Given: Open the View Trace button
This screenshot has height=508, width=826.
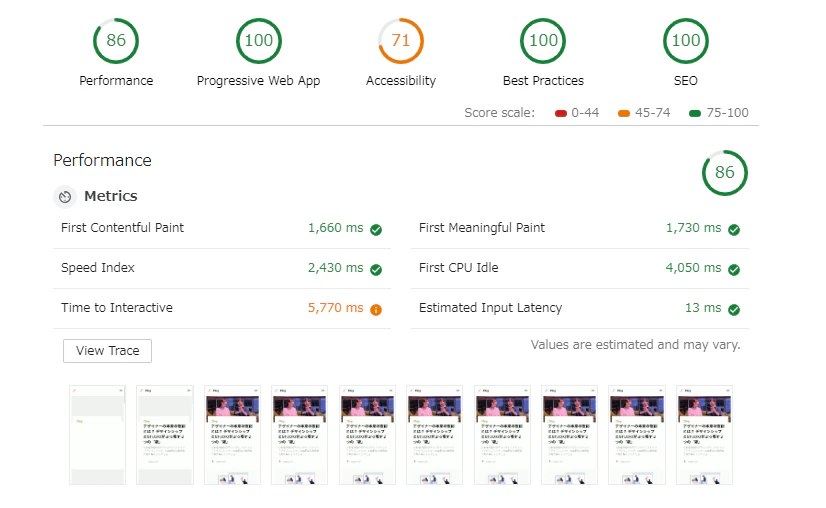Looking at the screenshot, I should point(107,351).
